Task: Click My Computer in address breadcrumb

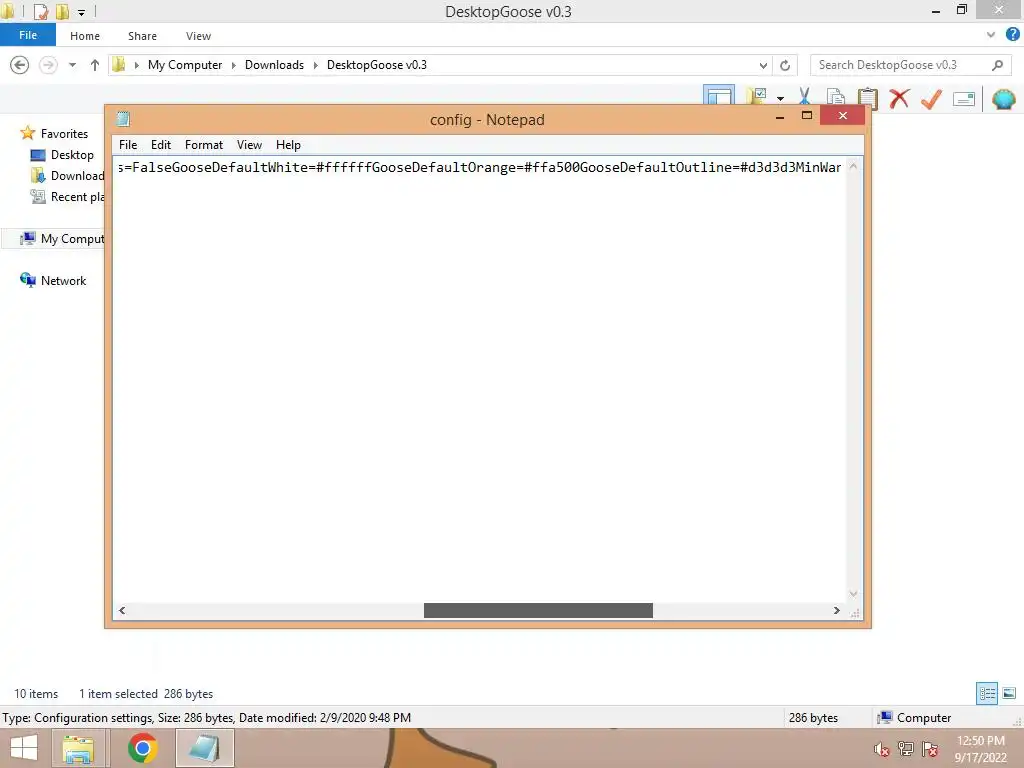Action: point(185,65)
